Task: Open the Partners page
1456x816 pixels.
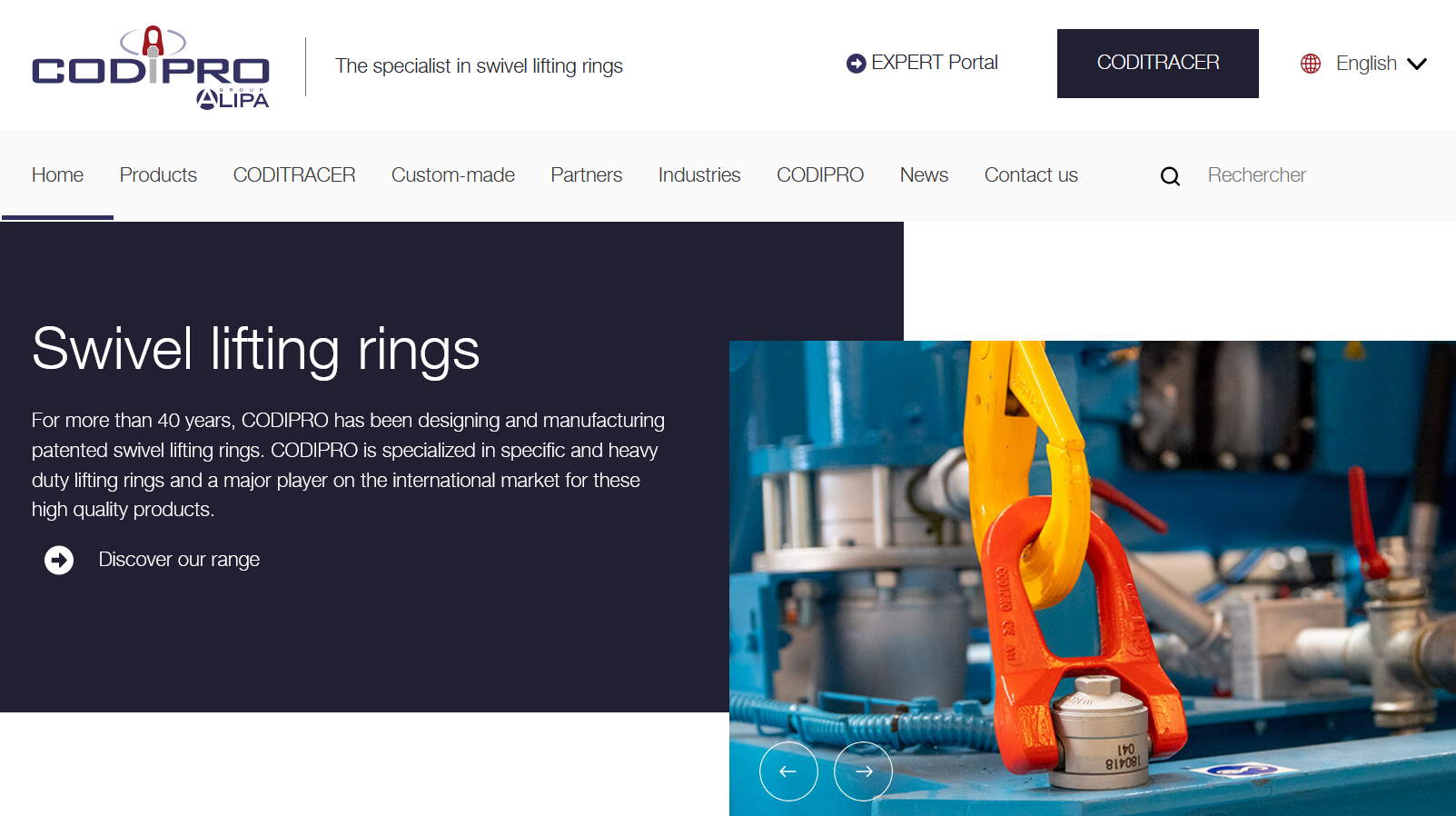Action: pos(586,175)
